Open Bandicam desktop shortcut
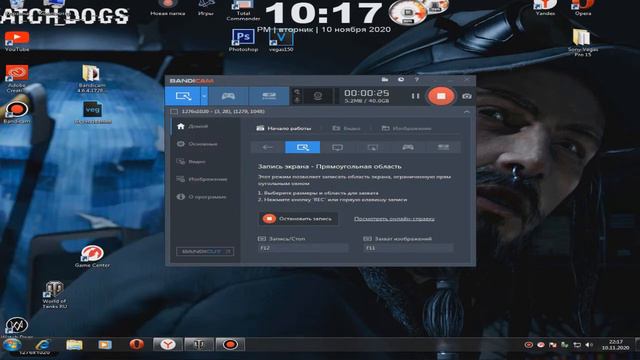 tap(17, 112)
